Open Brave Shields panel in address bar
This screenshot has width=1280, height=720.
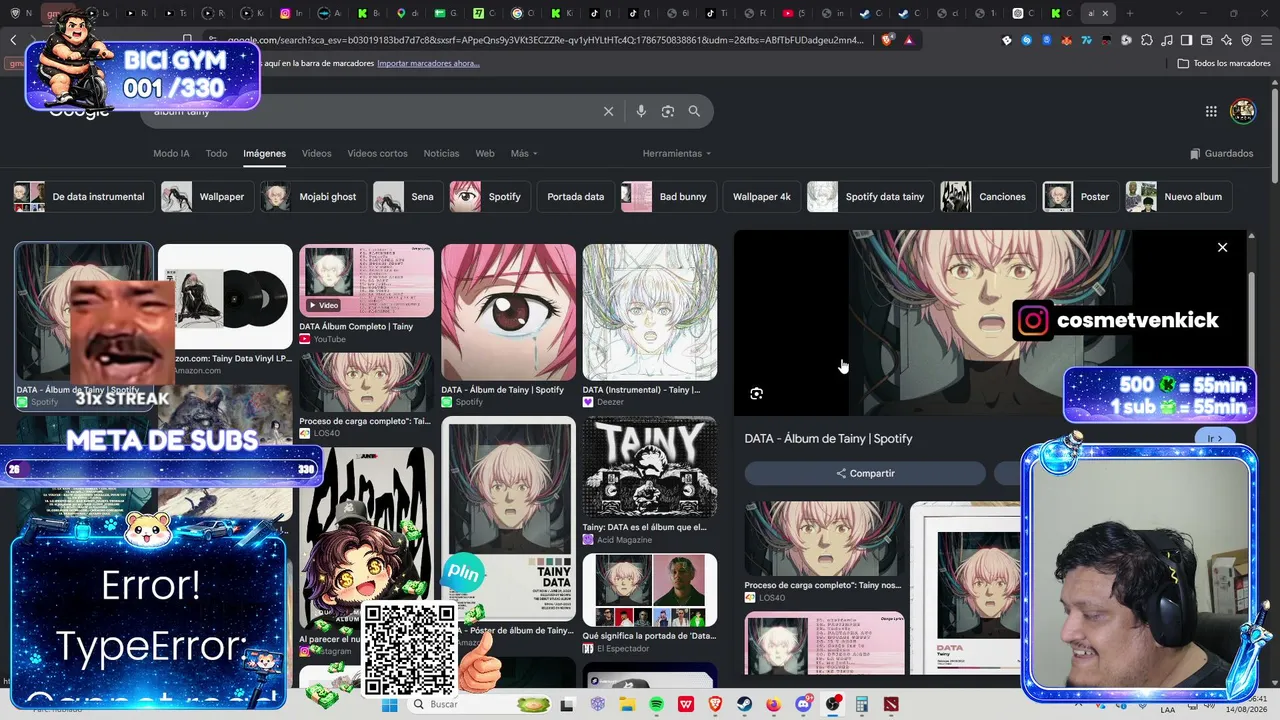pyautogui.click(x=888, y=40)
